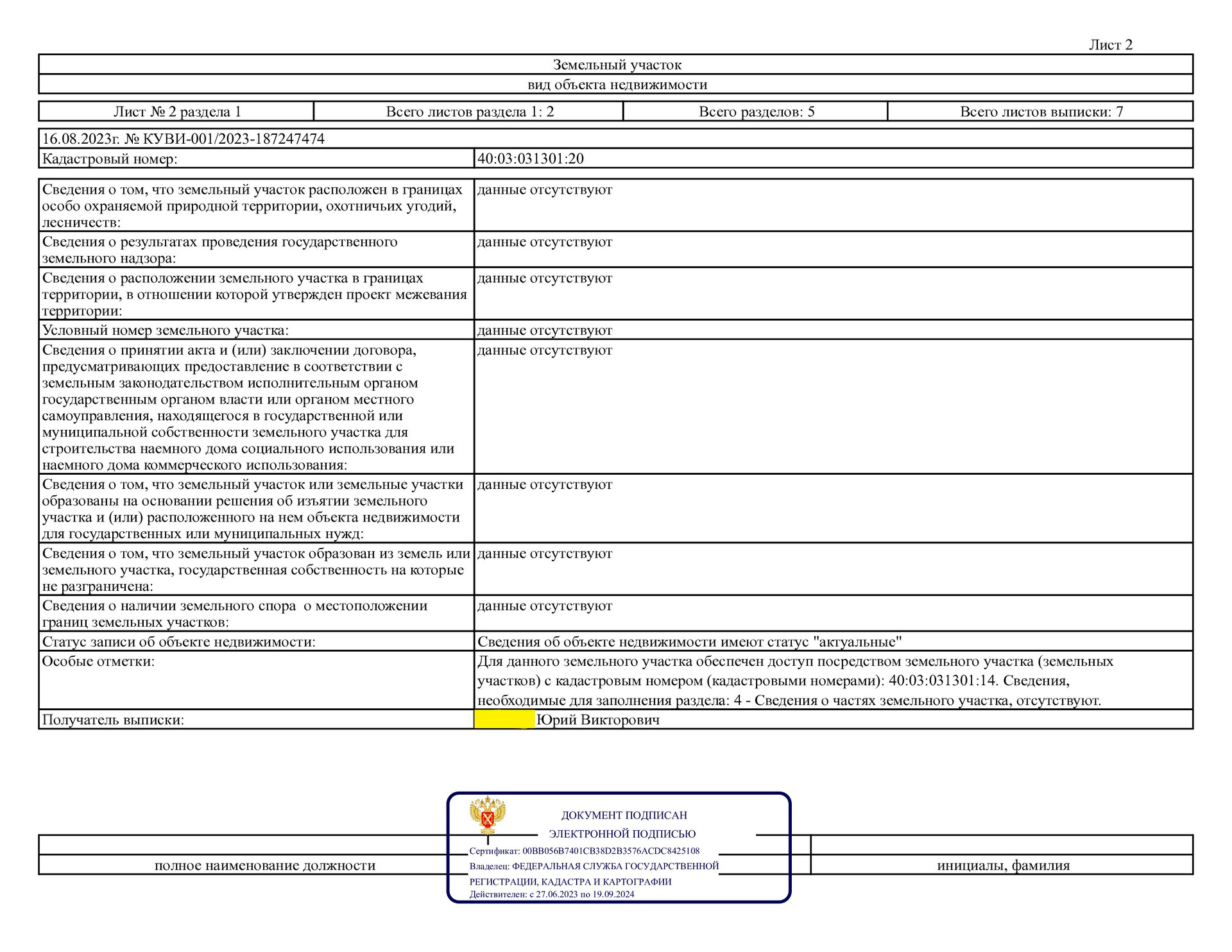Click 'Всего листов выписки: 7' cell

(x=1041, y=112)
